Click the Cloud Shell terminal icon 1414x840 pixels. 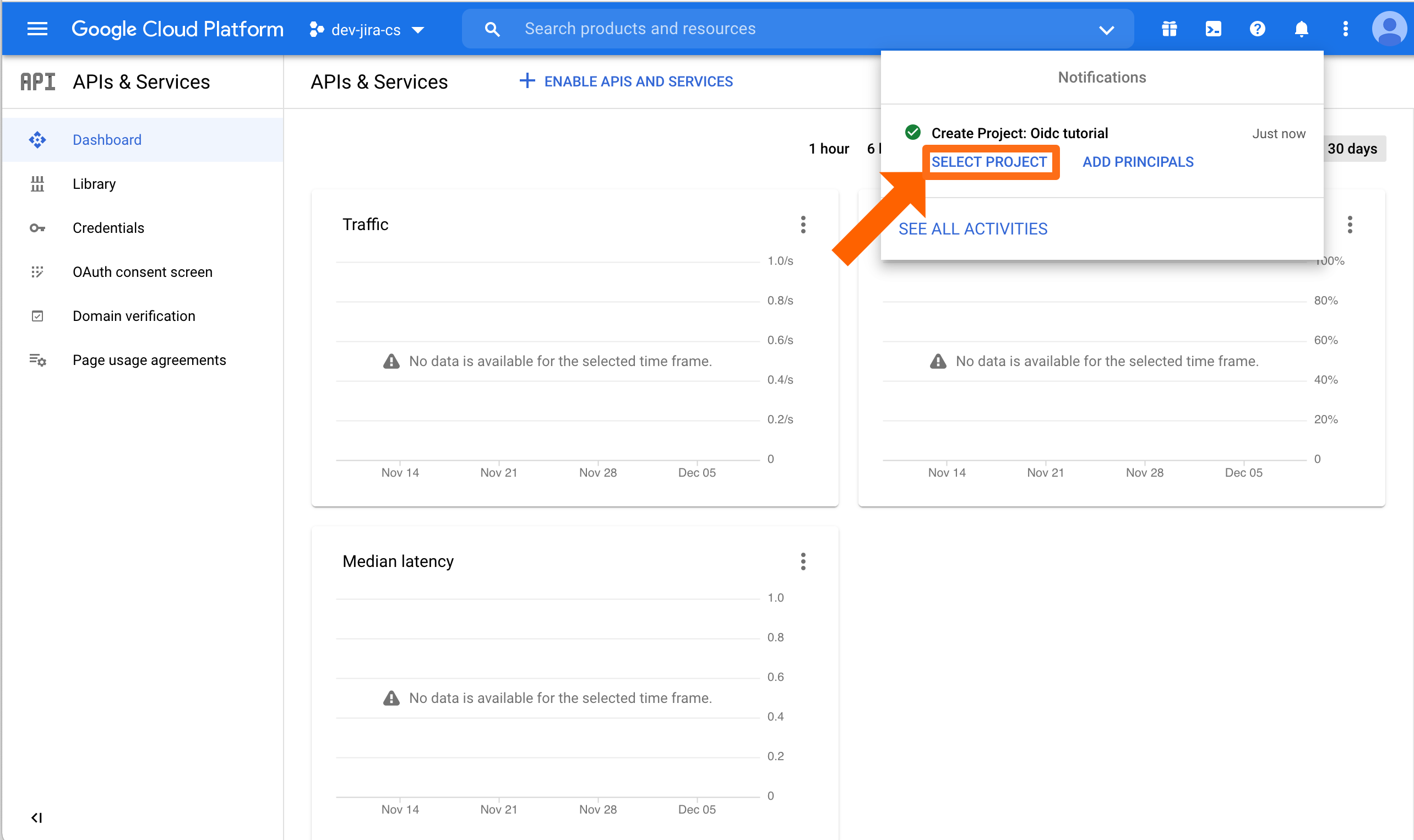tap(1213, 29)
